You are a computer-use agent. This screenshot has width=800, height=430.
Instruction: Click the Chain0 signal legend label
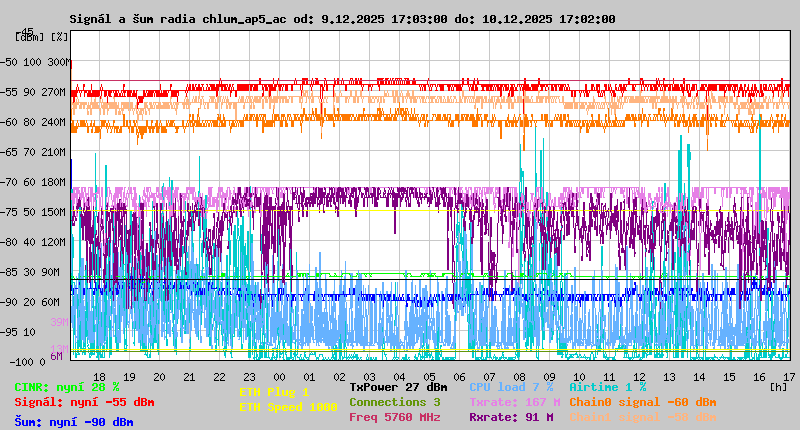tap(642, 402)
